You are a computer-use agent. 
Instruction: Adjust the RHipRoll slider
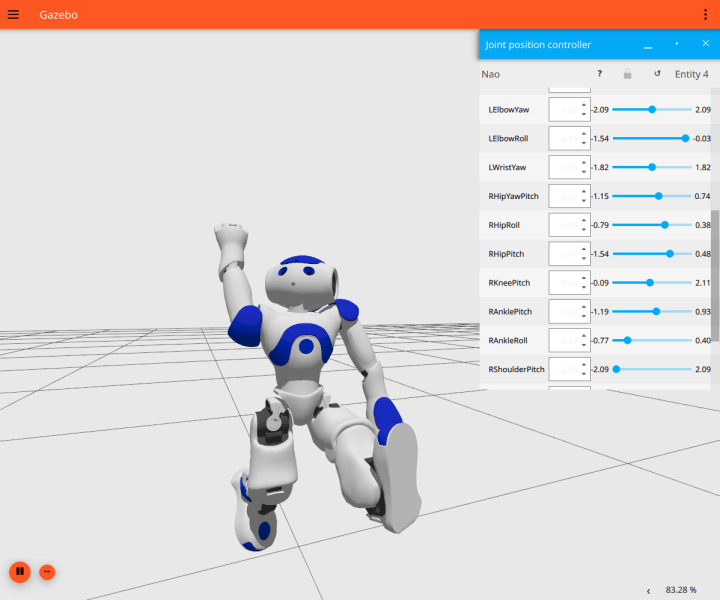coord(652,225)
